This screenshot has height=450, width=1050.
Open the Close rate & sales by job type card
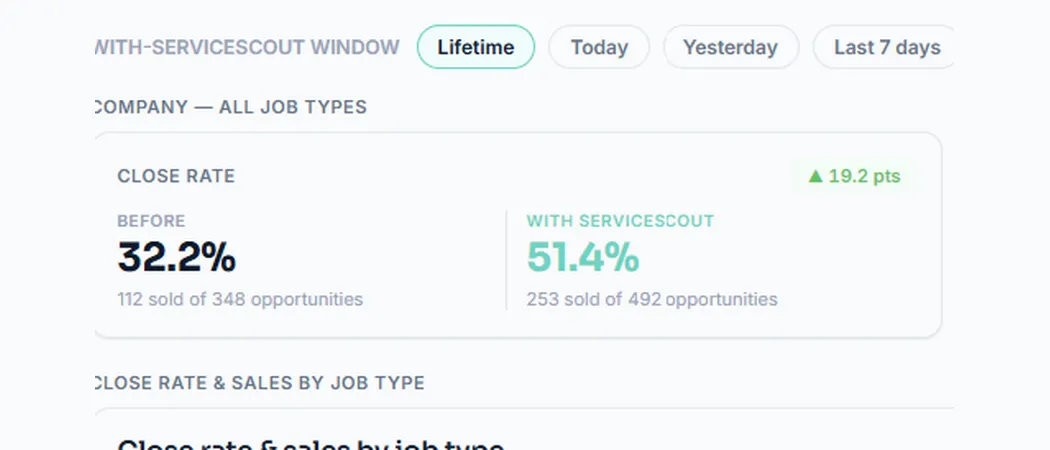click(x=524, y=429)
